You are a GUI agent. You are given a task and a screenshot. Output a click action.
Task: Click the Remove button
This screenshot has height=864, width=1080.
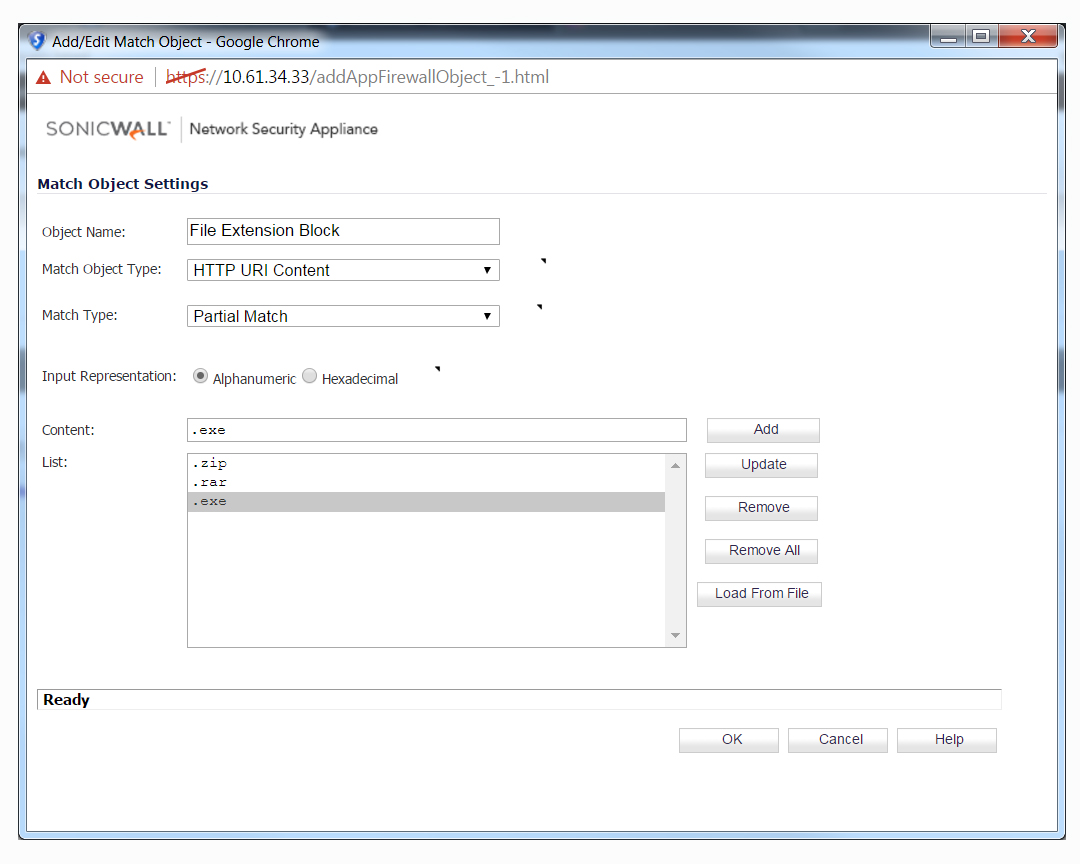coord(761,508)
